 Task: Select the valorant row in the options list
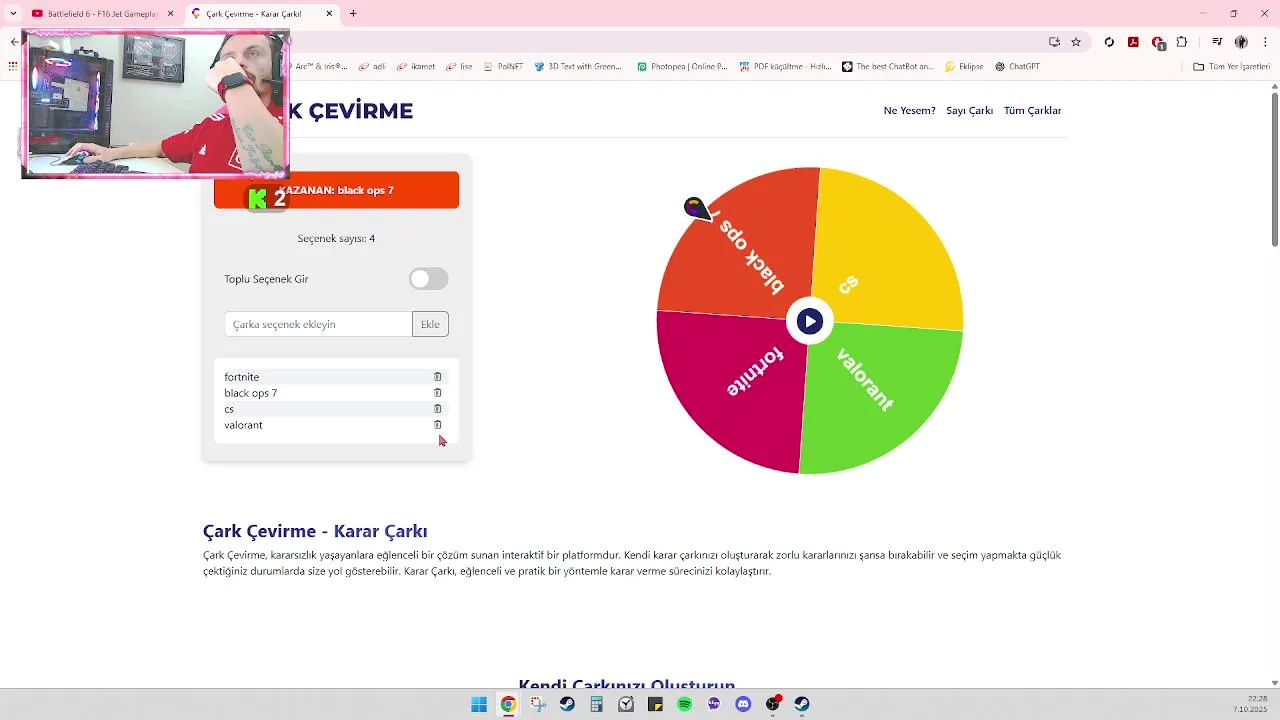click(336, 425)
